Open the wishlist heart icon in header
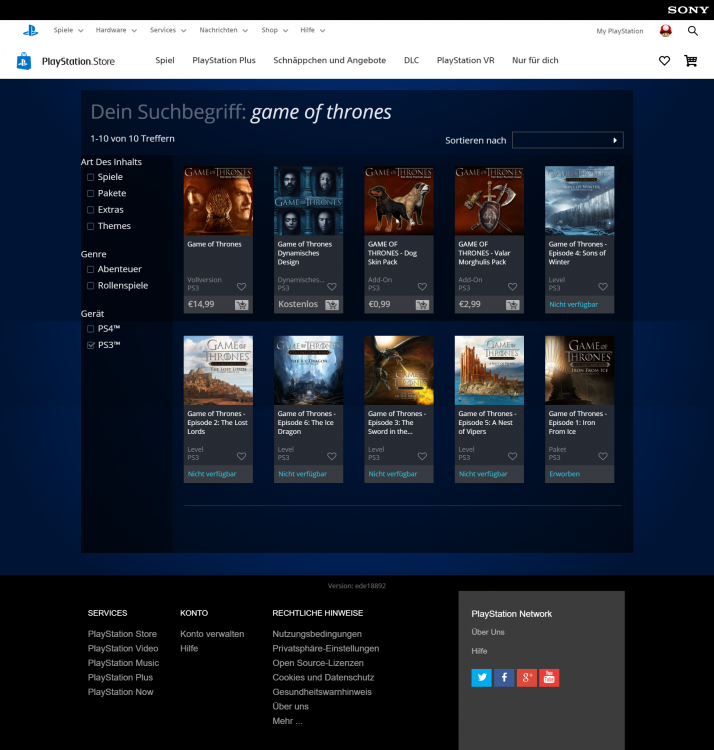 coord(664,61)
